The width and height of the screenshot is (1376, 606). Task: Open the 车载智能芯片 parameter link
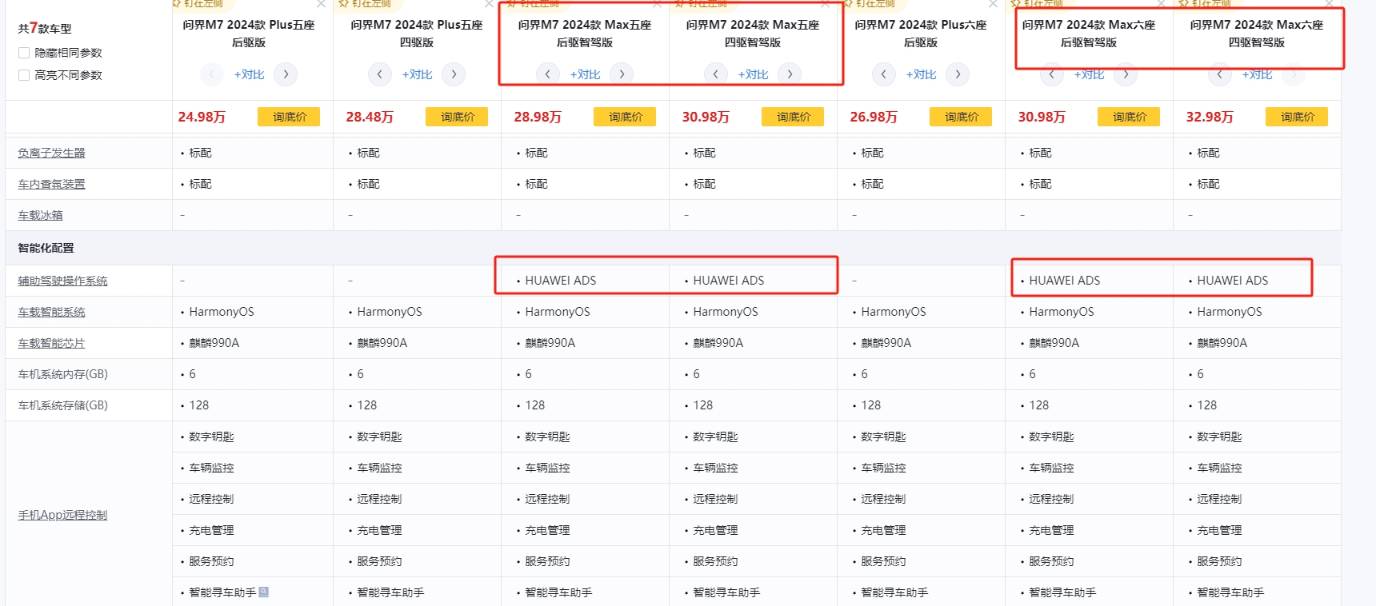point(52,343)
